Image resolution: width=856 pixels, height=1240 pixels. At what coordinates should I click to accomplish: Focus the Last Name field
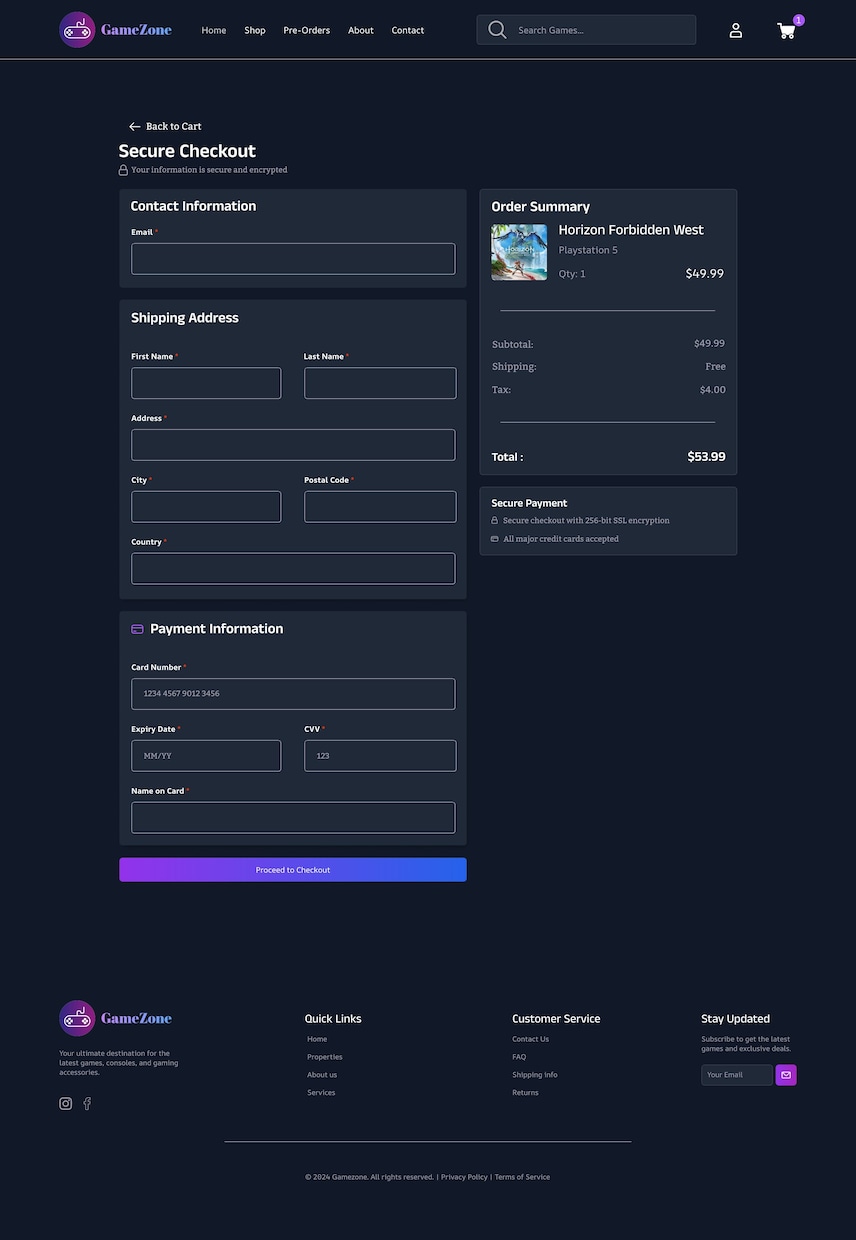point(380,383)
